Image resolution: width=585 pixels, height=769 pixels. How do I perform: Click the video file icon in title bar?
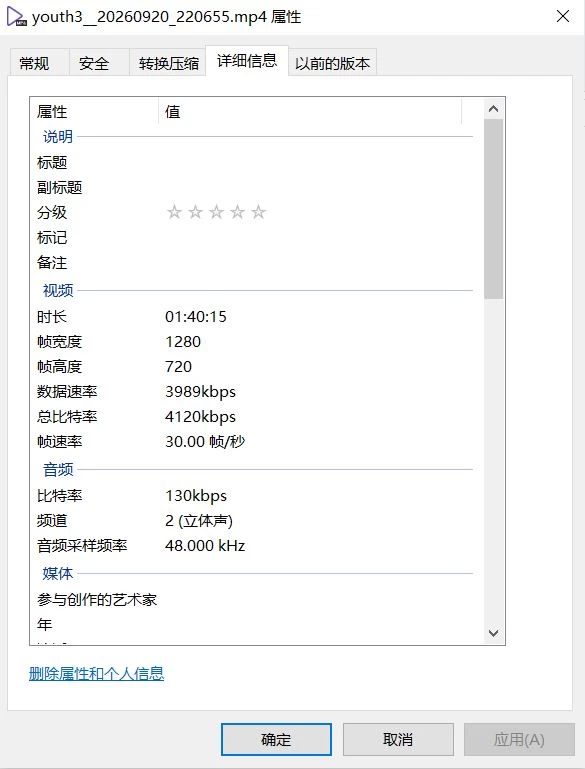coord(16,17)
